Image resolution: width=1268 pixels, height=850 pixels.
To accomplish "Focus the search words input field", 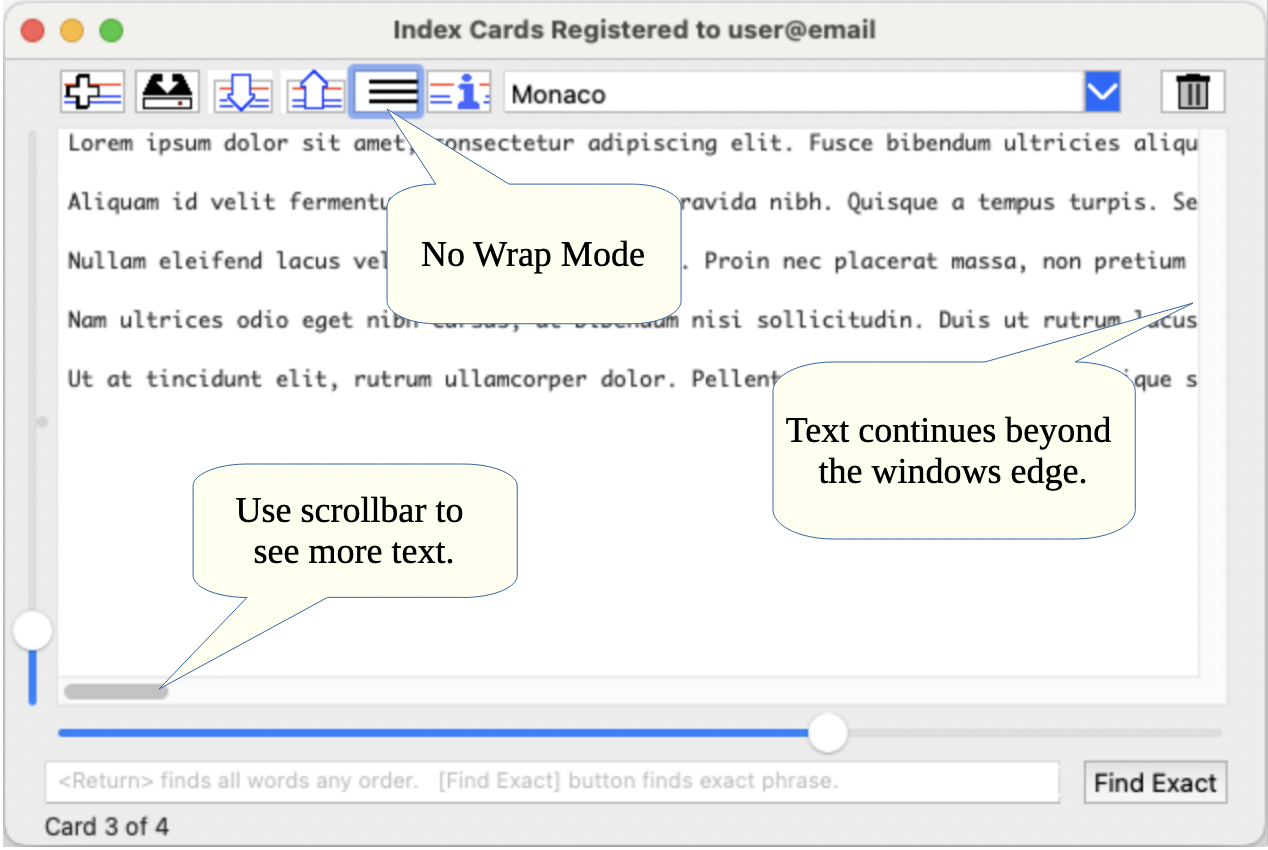I will pyautogui.click(x=551, y=782).
